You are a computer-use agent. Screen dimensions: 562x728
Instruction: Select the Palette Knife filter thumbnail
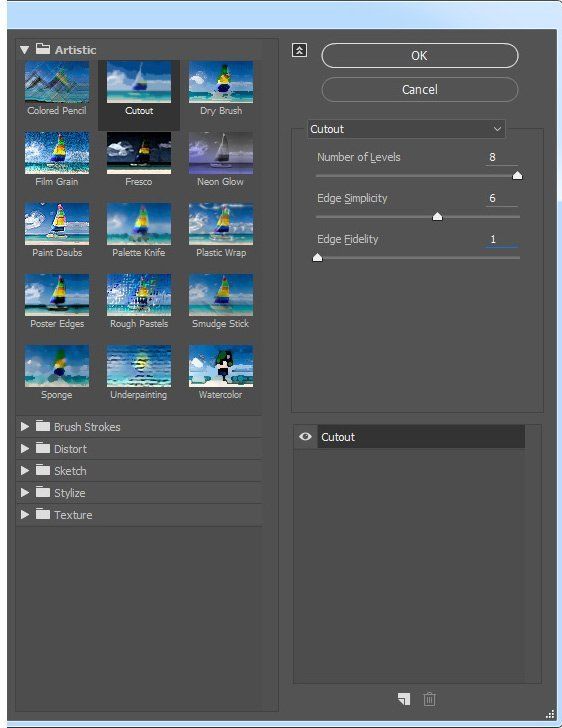139,224
